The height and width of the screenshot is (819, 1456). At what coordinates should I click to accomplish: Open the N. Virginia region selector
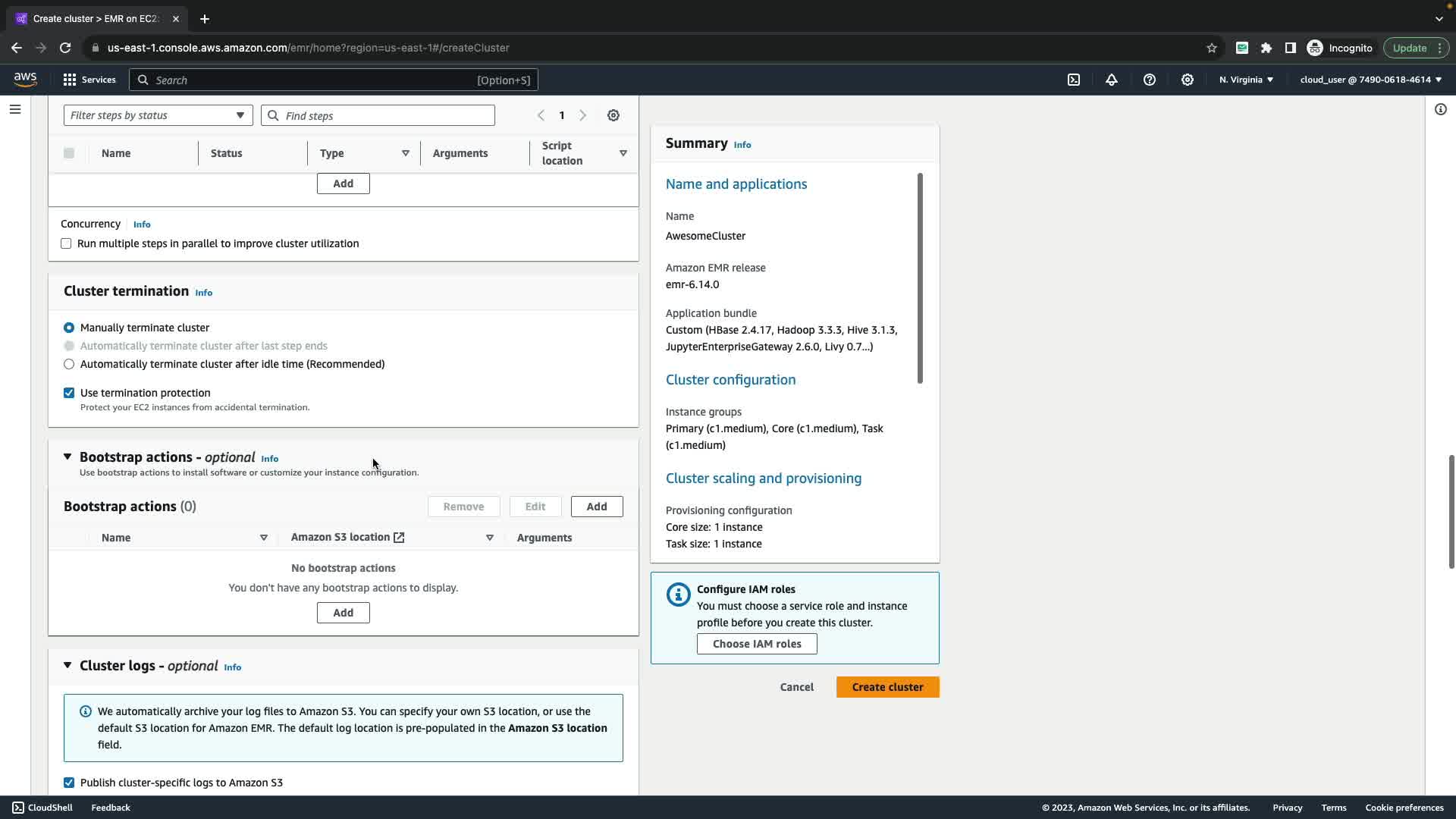click(x=1246, y=80)
